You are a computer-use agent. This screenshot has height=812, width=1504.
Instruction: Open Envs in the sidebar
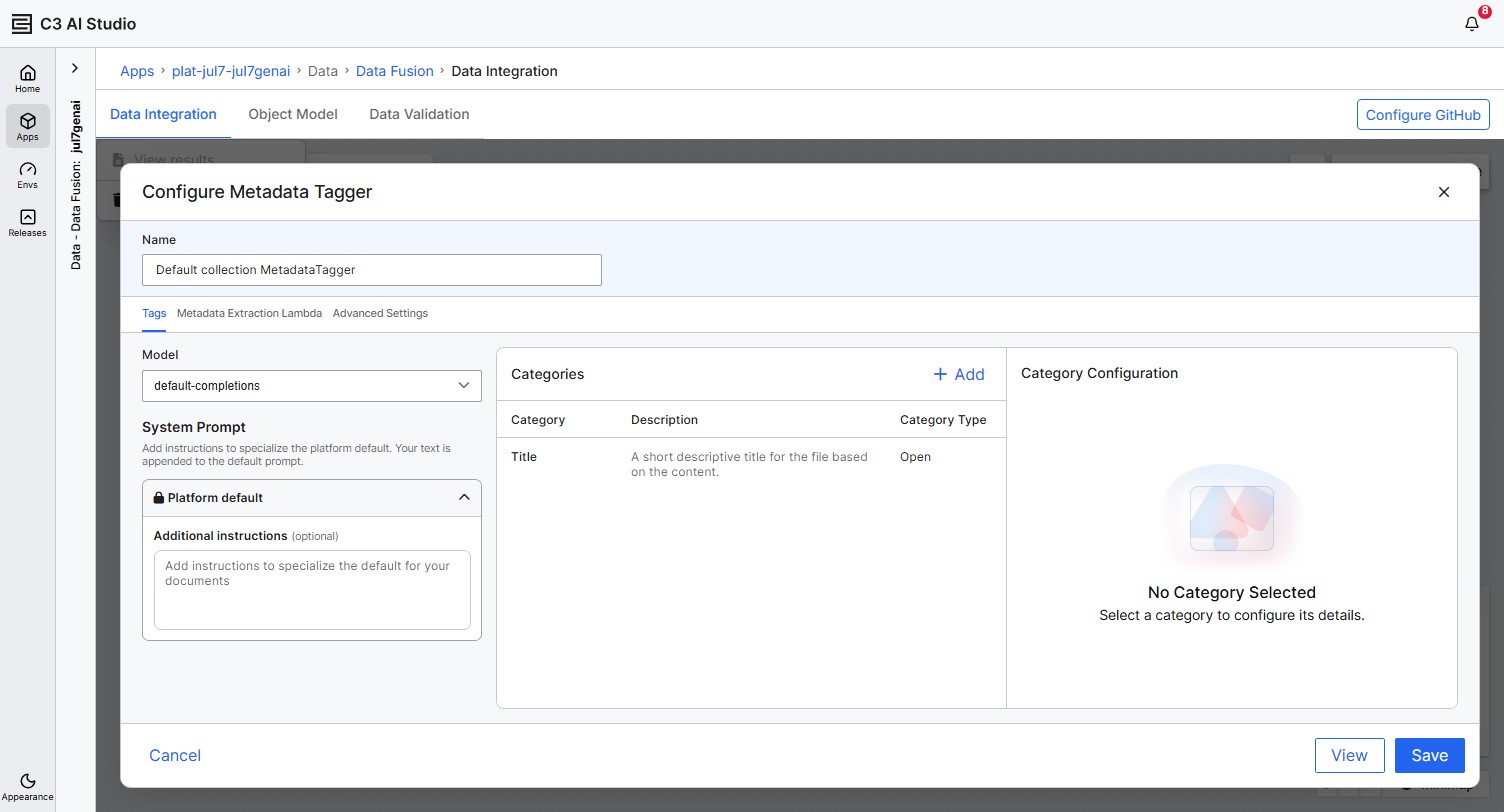pyautogui.click(x=28, y=175)
